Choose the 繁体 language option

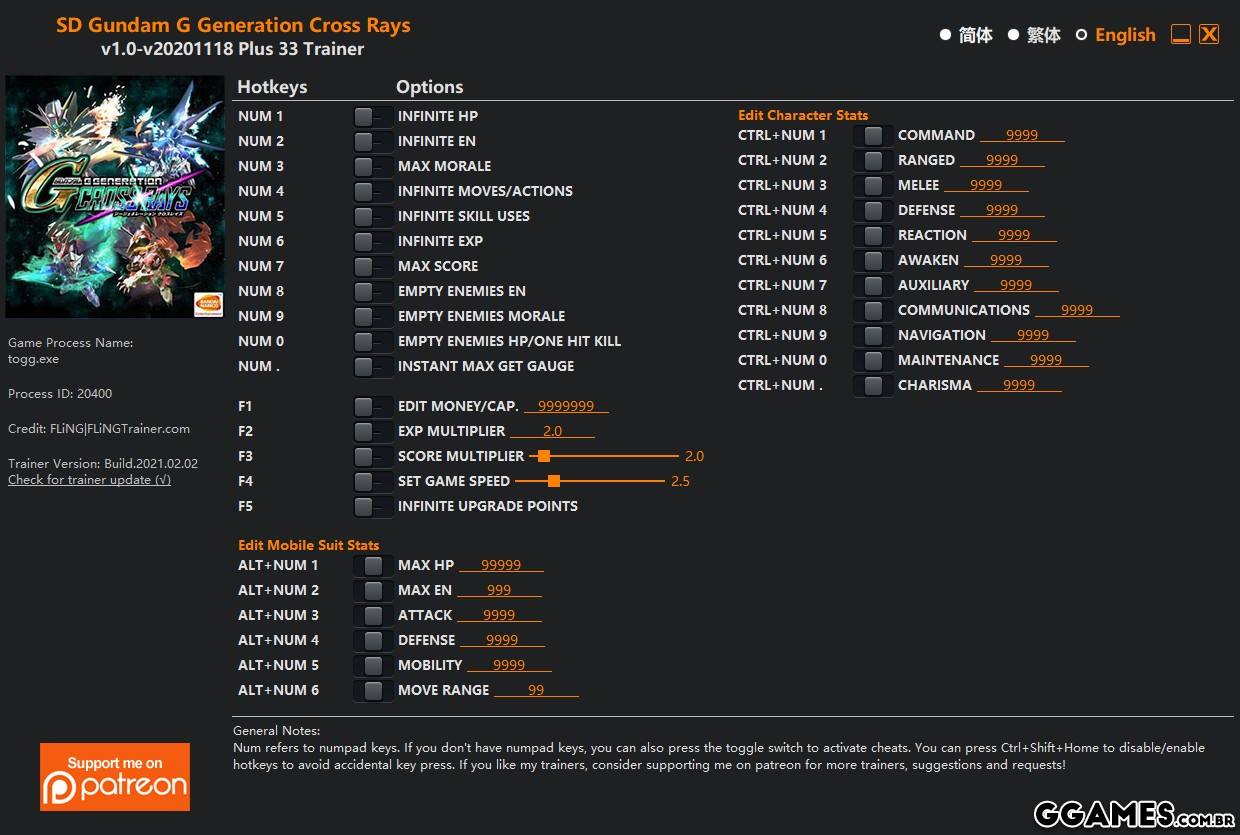(1013, 35)
